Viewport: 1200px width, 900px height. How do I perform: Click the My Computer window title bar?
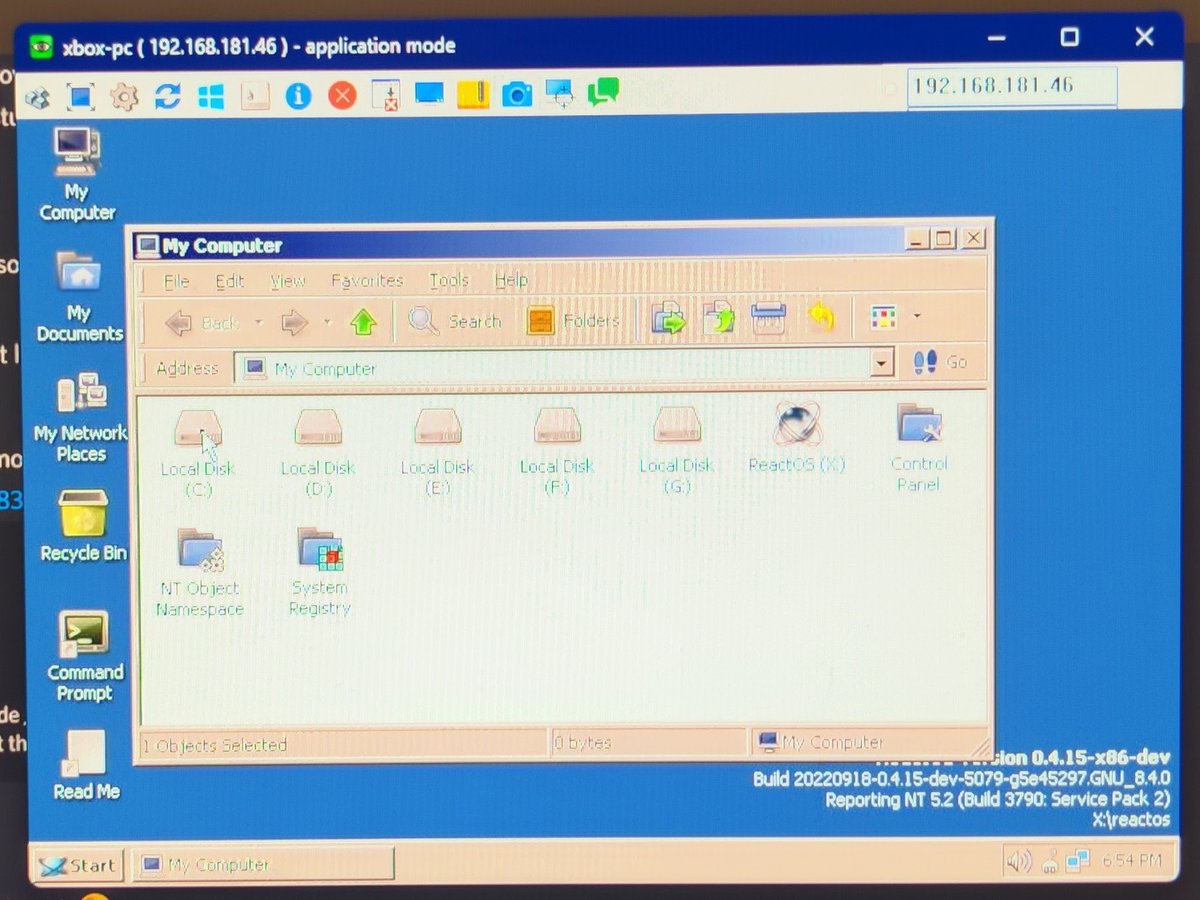(520, 243)
